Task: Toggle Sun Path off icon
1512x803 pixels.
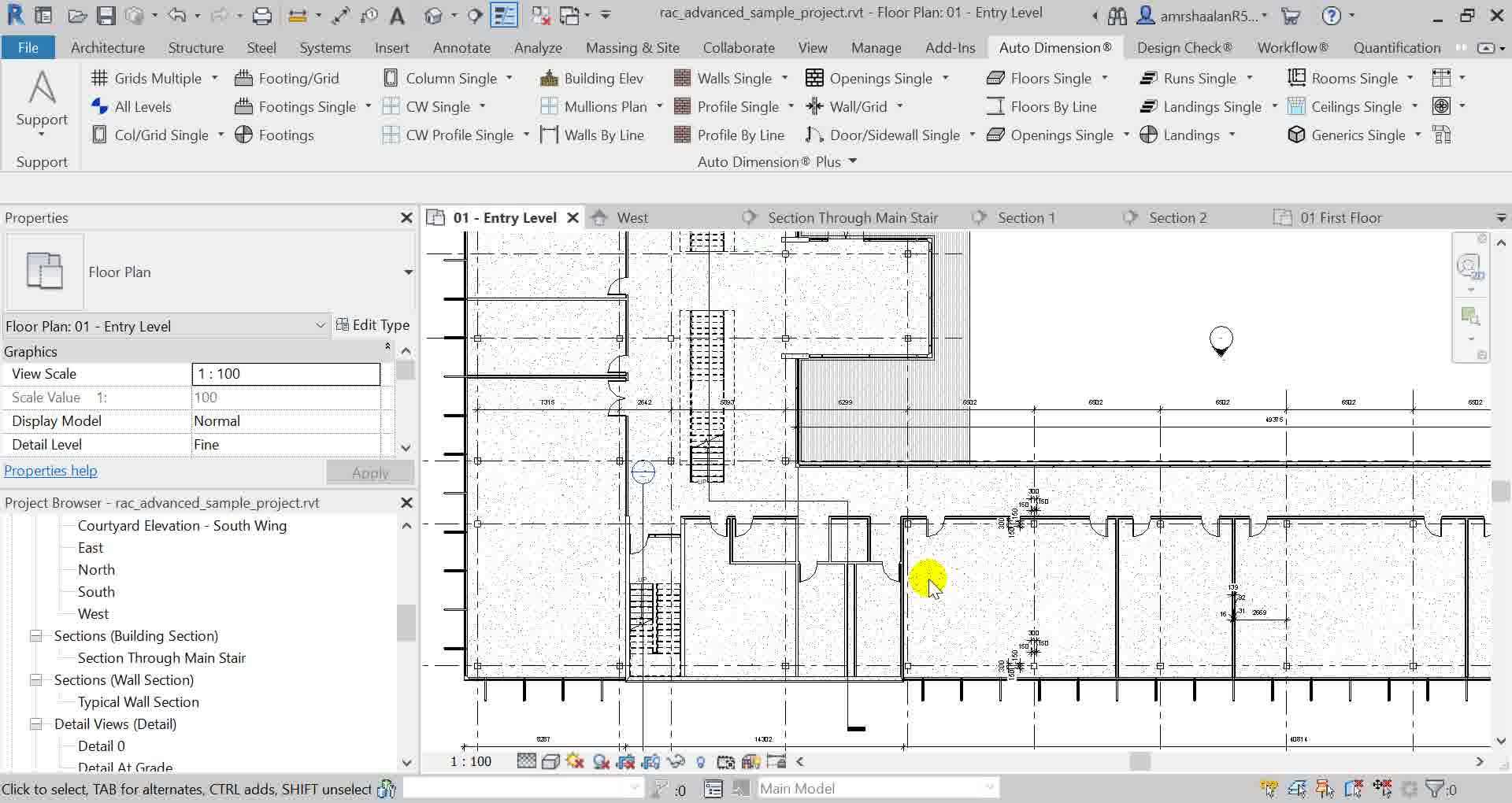Action: [x=575, y=761]
